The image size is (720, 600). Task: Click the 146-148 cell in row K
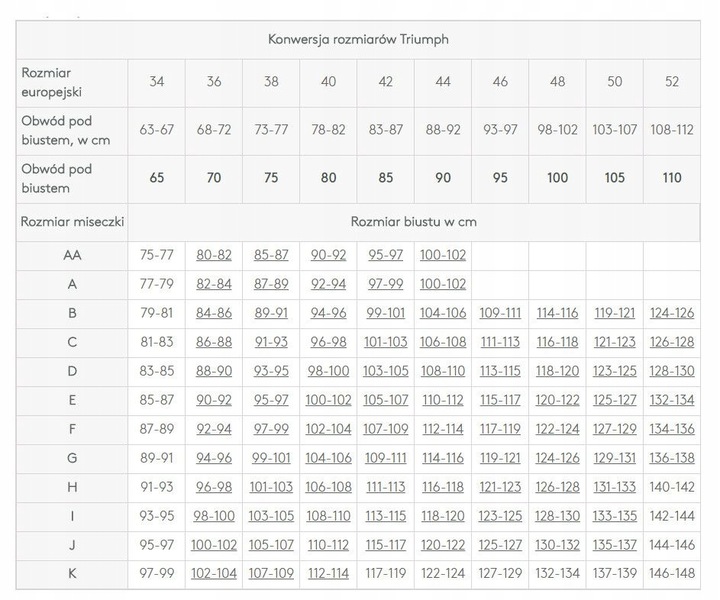point(672,574)
